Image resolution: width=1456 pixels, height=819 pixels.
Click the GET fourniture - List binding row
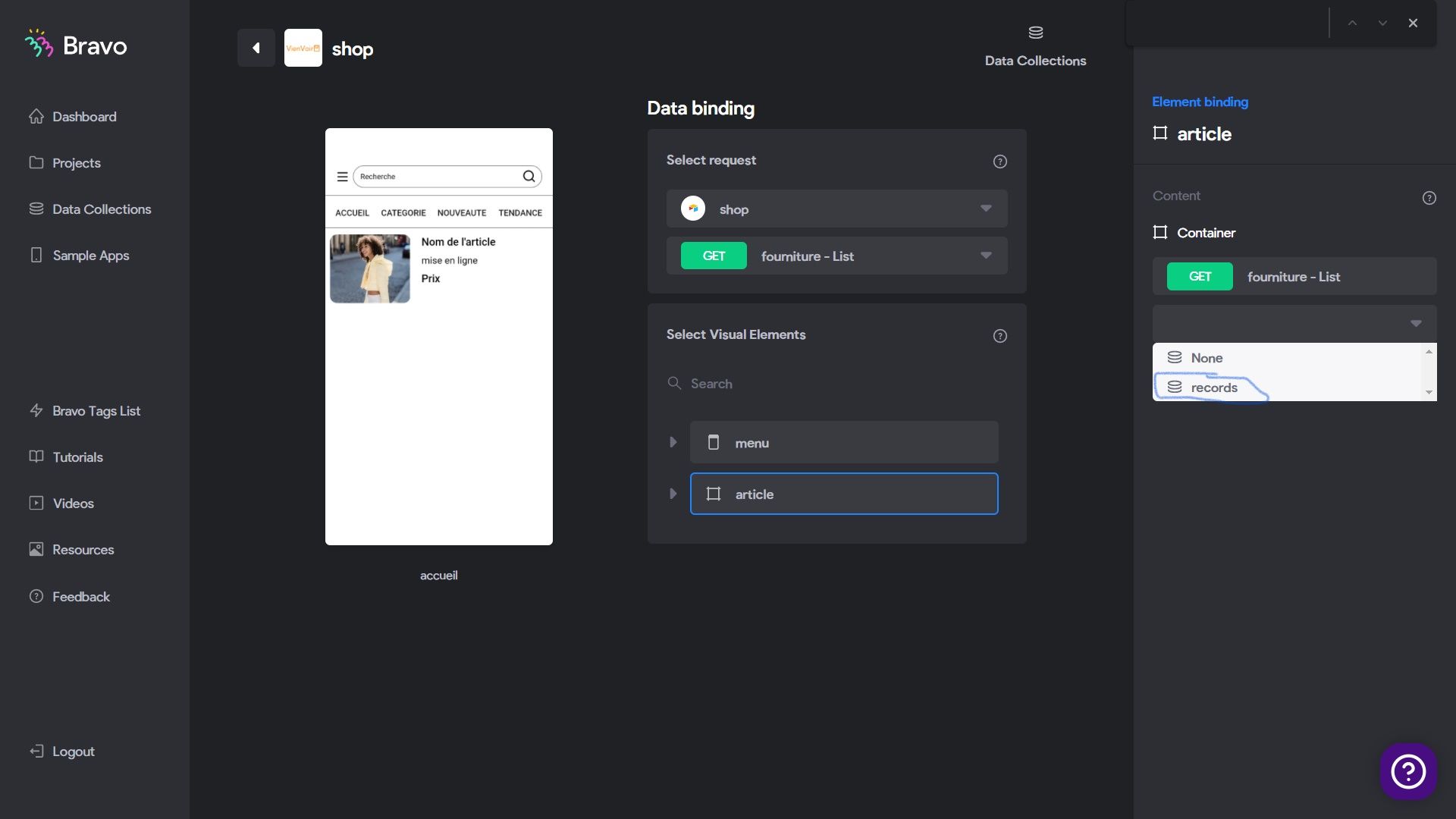tap(1294, 276)
